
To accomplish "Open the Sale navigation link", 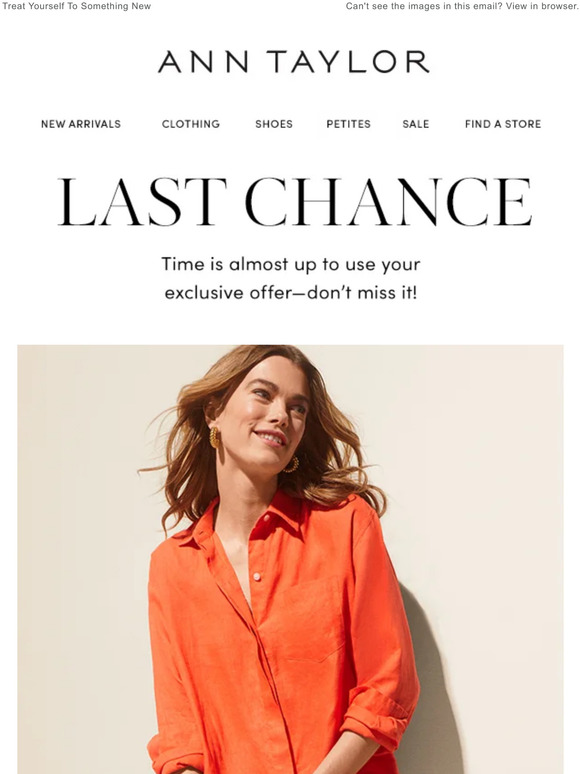I will (x=416, y=124).
